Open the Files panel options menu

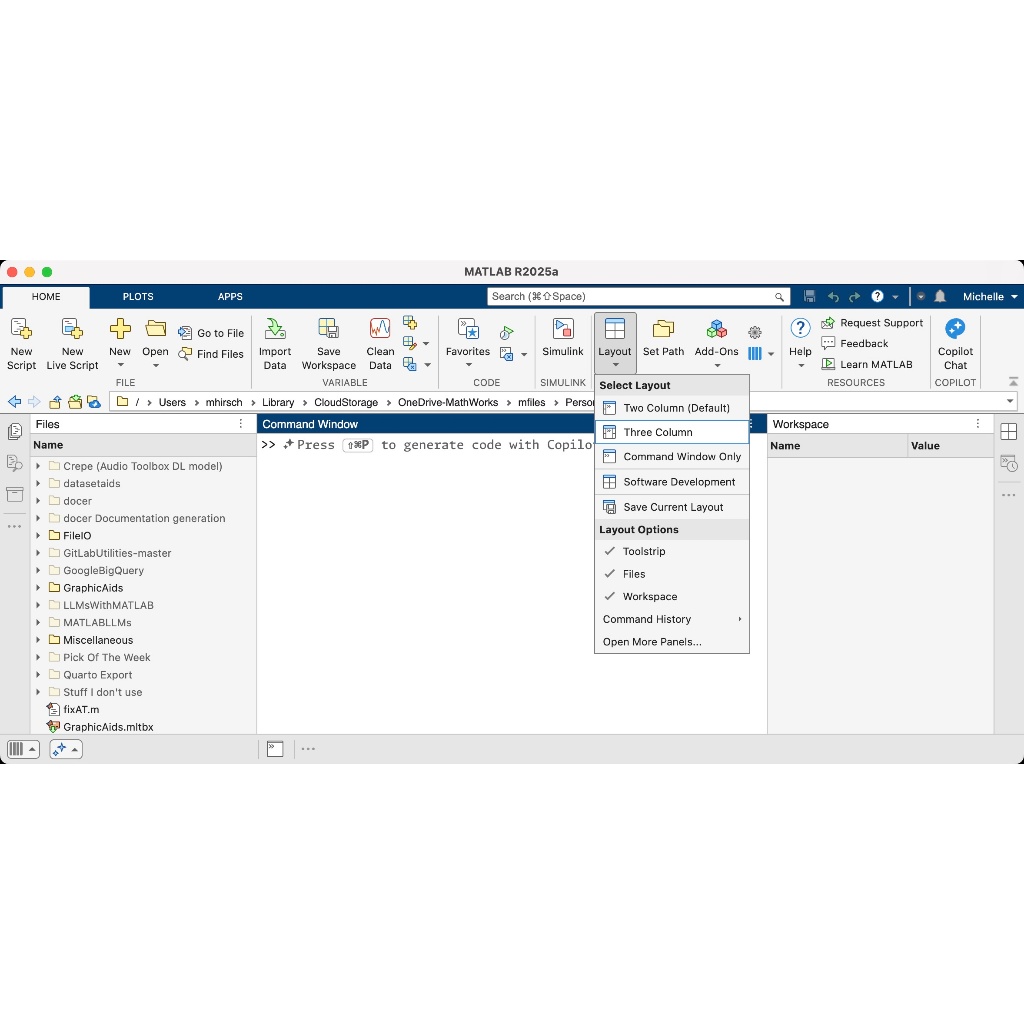point(241,424)
